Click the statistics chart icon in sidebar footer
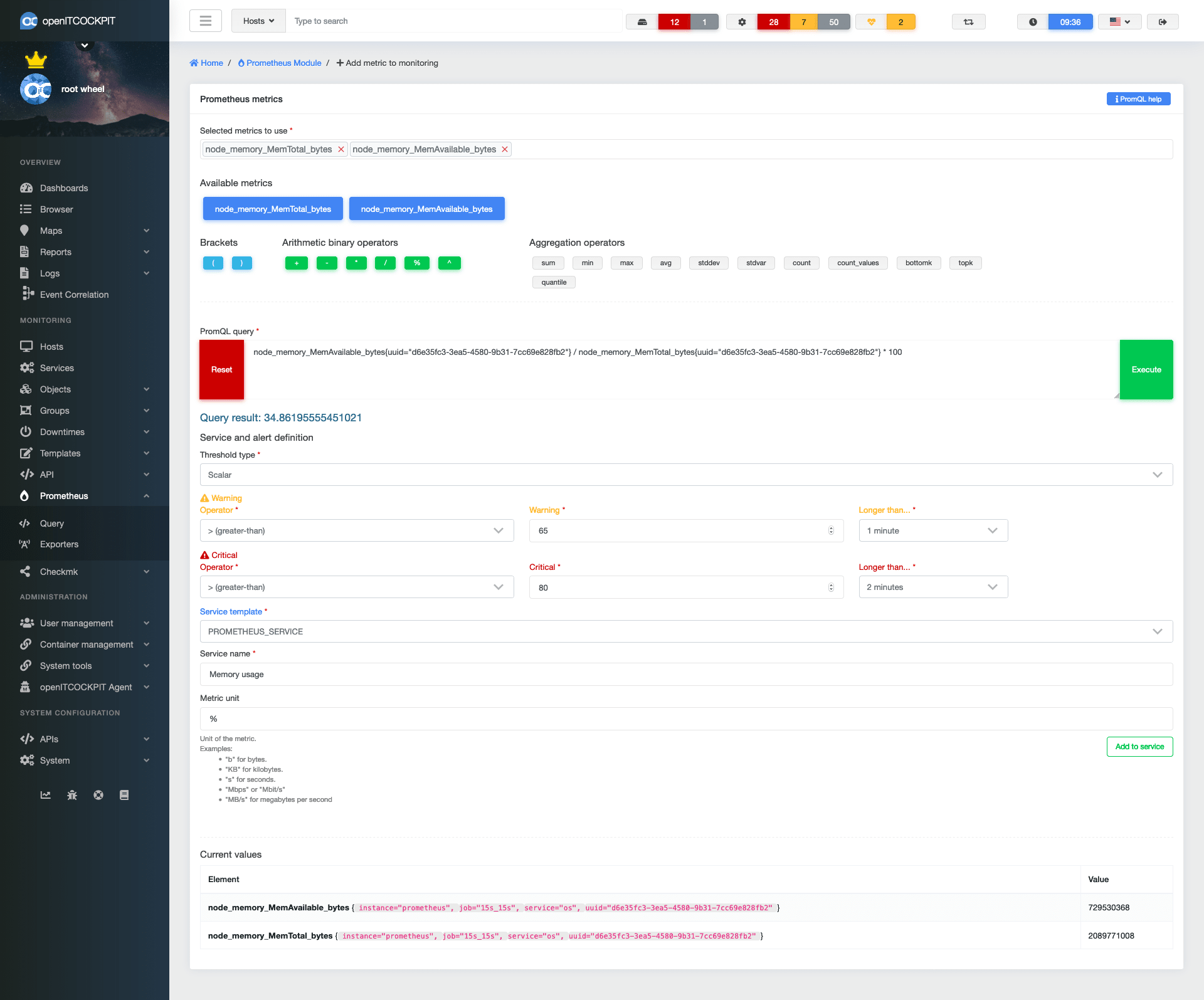The image size is (1204, 1000). (46, 795)
